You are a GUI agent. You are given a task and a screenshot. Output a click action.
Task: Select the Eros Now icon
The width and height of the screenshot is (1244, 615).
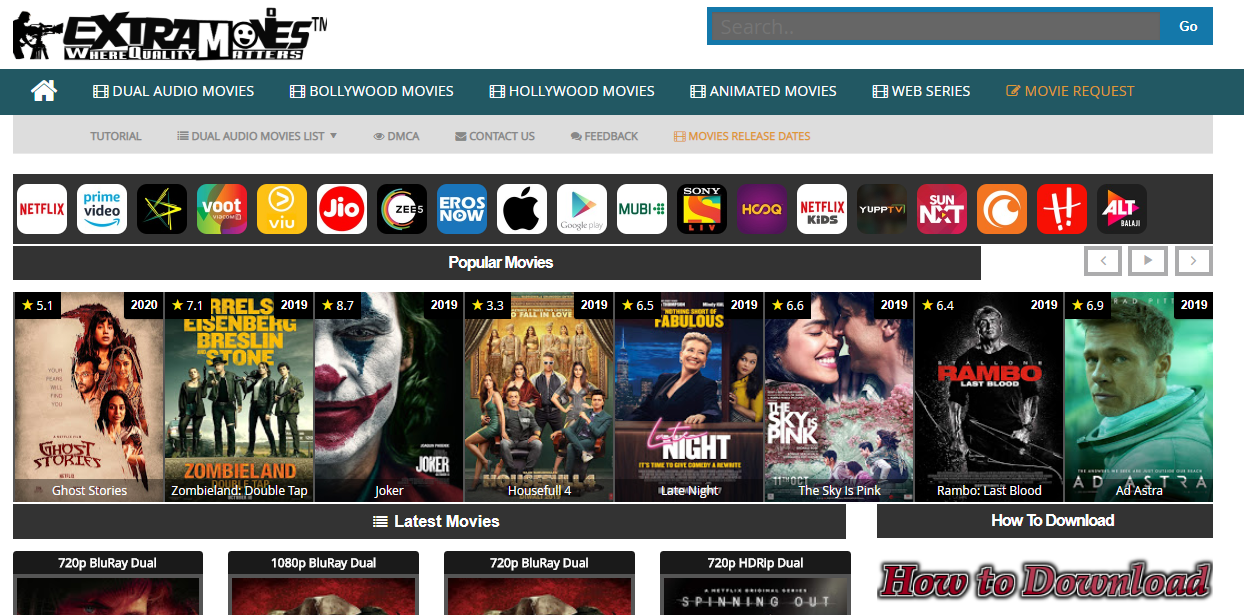(461, 209)
